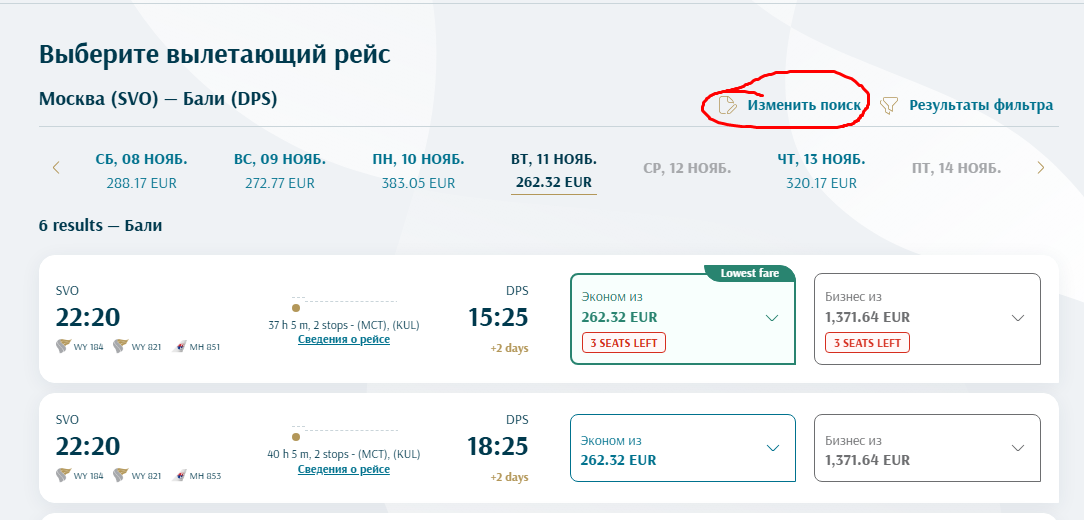Go to previous dates with left arrow
The image size is (1084, 520).
click(56, 168)
